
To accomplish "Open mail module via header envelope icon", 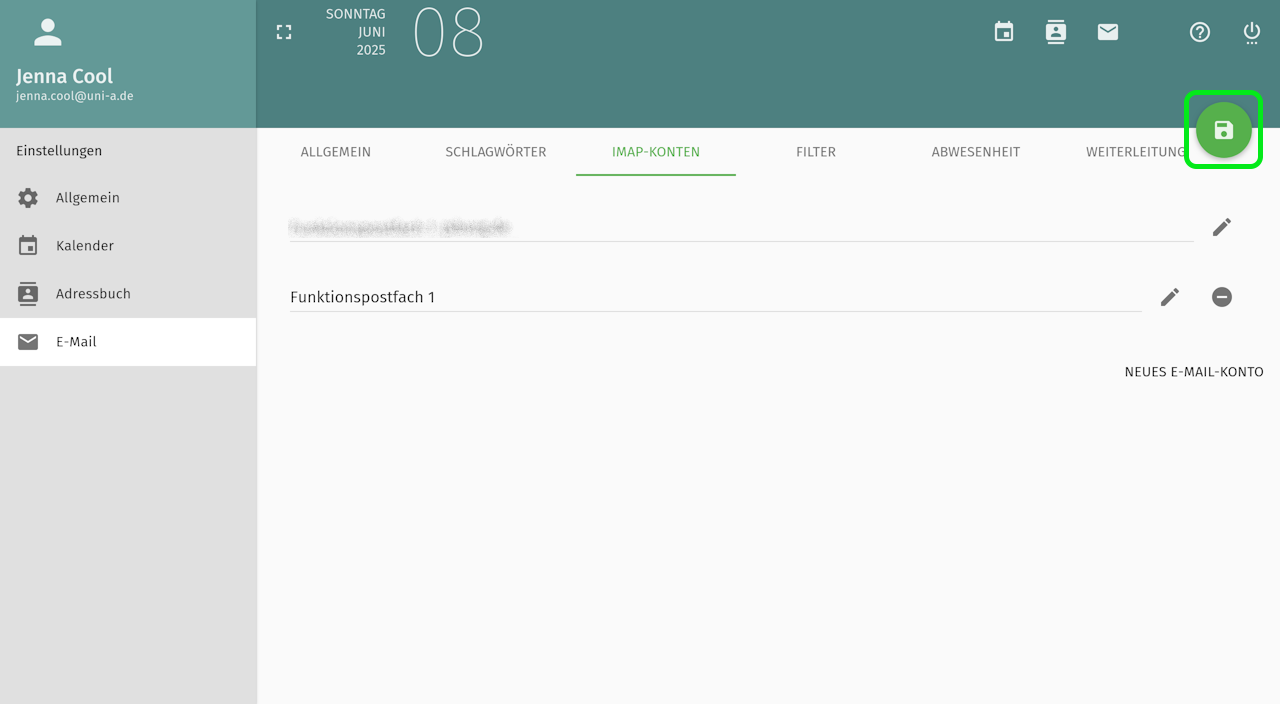I will [1108, 32].
